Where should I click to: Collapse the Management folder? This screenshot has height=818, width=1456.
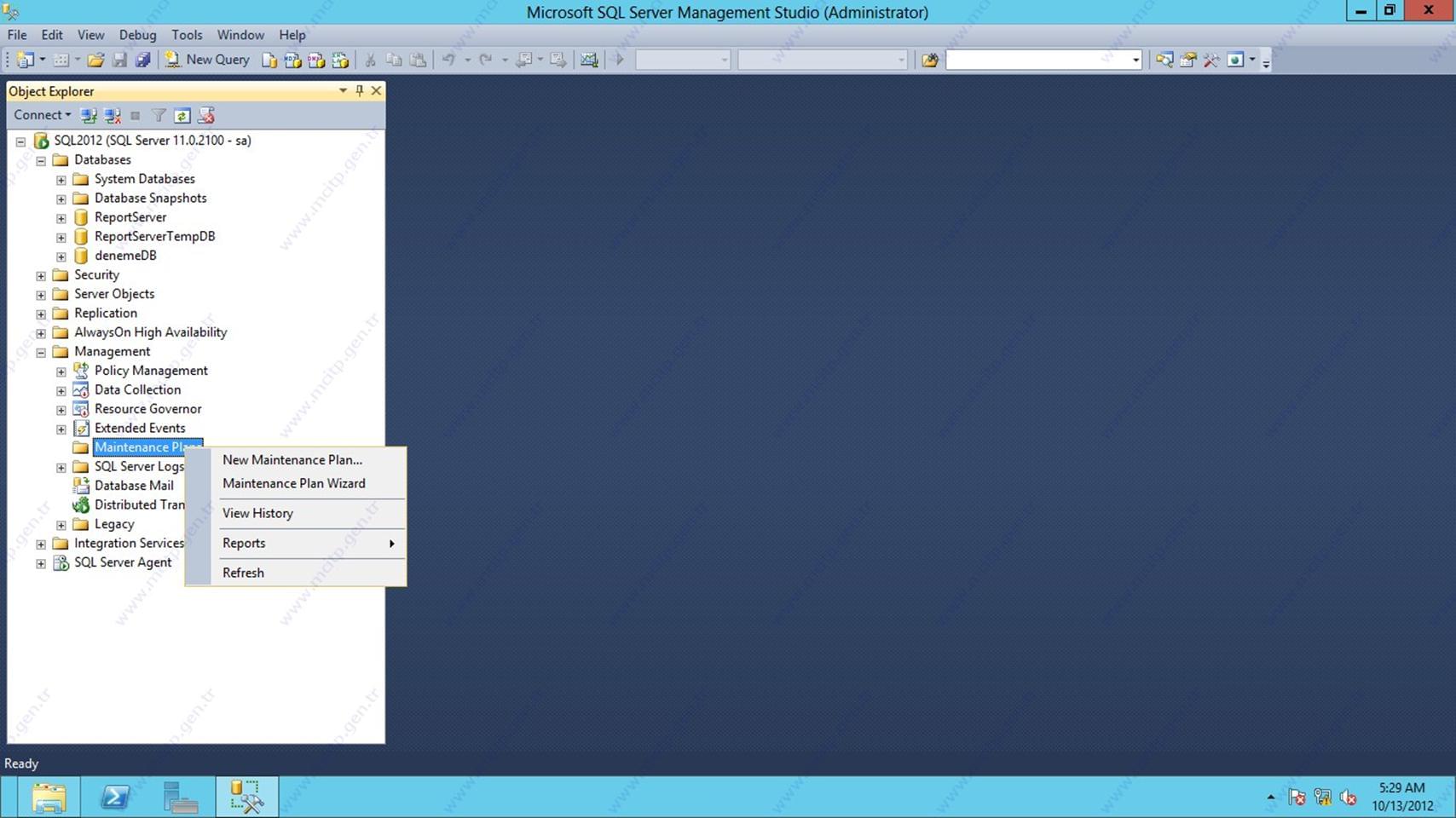pyautogui.click(x=41, y=352)
